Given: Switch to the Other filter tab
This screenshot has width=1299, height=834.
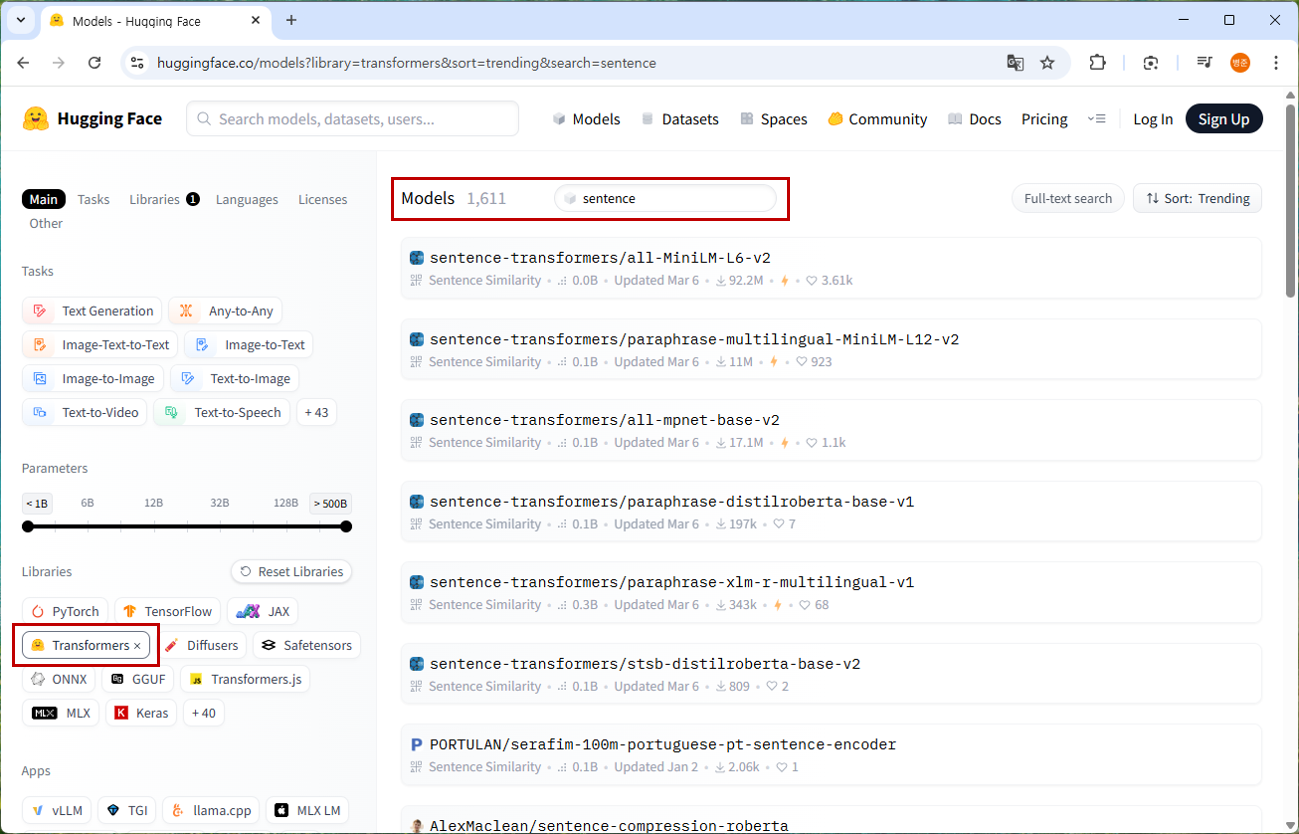Looking at the screenshot, I should tap(46, 223).
